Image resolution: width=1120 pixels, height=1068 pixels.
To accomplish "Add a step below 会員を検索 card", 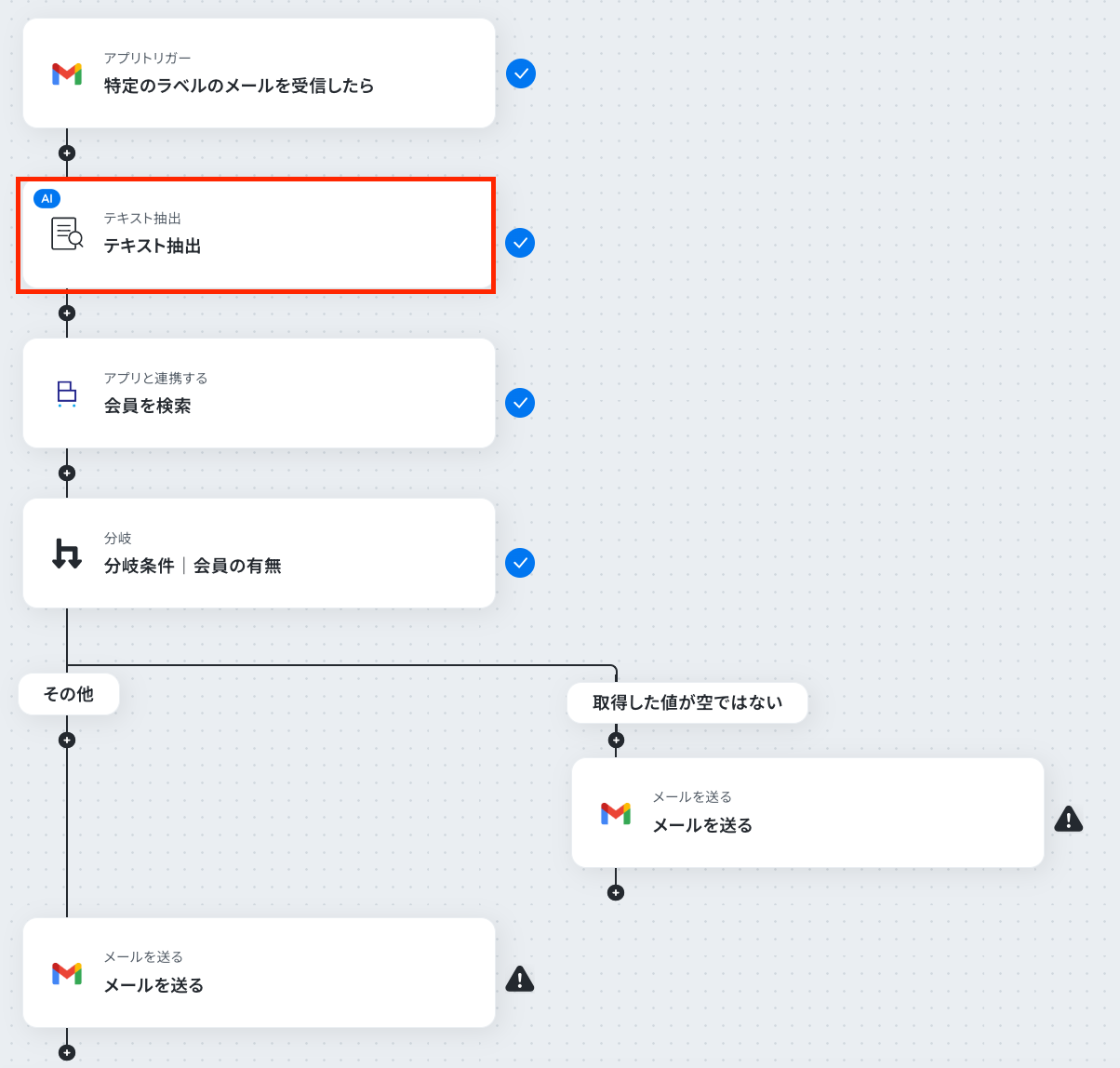I will (x=67, y=473).
